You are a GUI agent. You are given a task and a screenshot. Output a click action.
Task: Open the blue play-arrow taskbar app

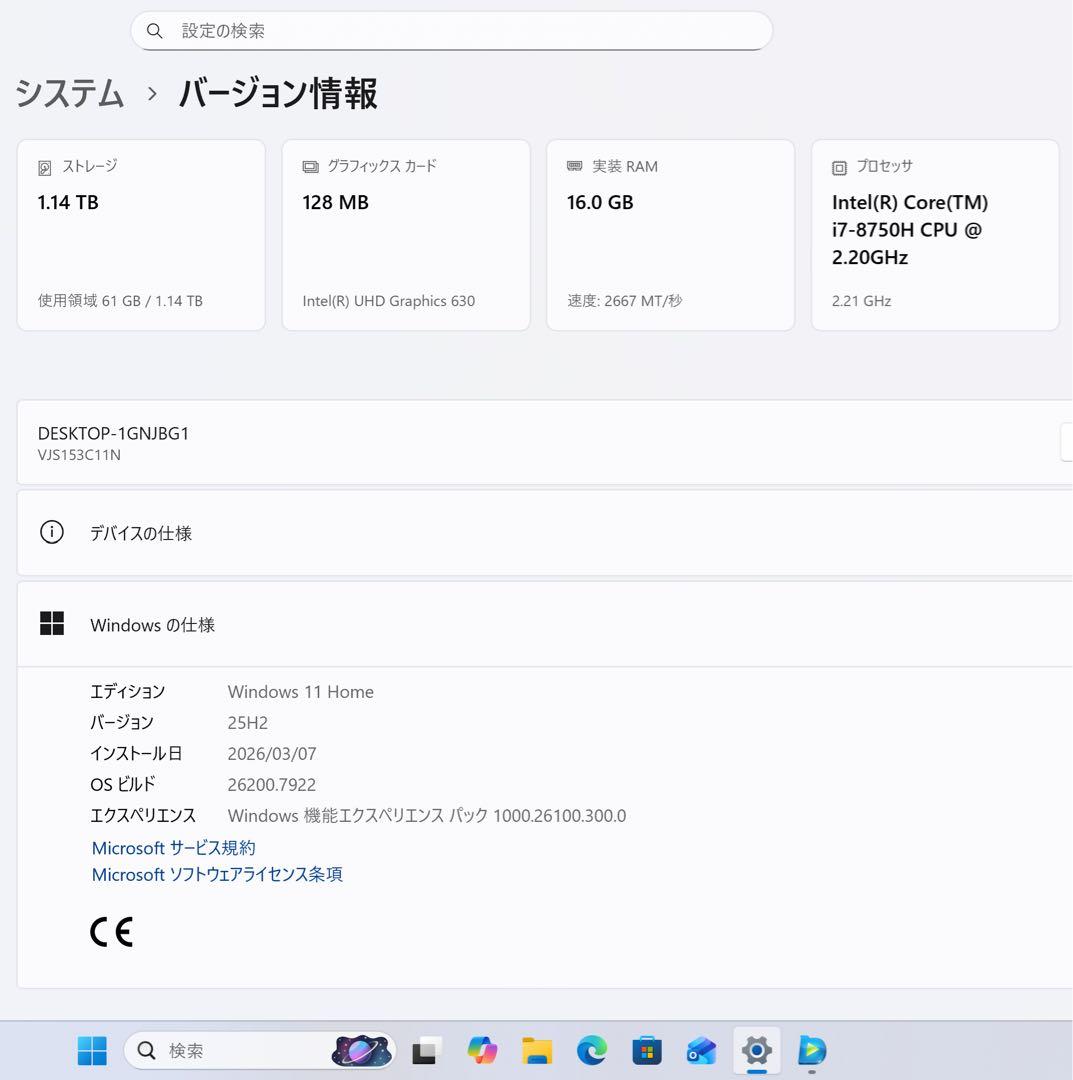[812, 1050]
